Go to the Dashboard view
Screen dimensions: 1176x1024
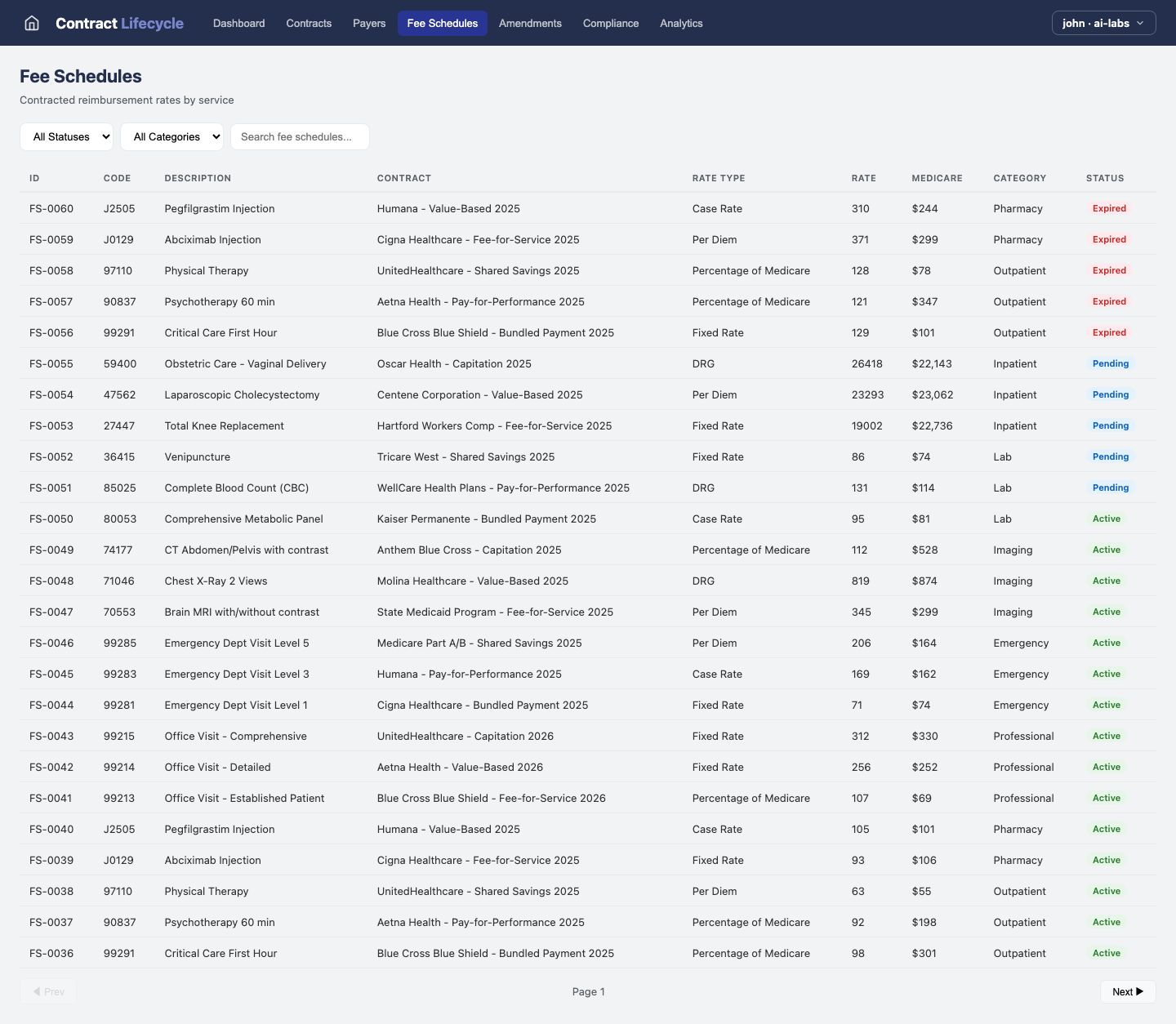point(238,23)
